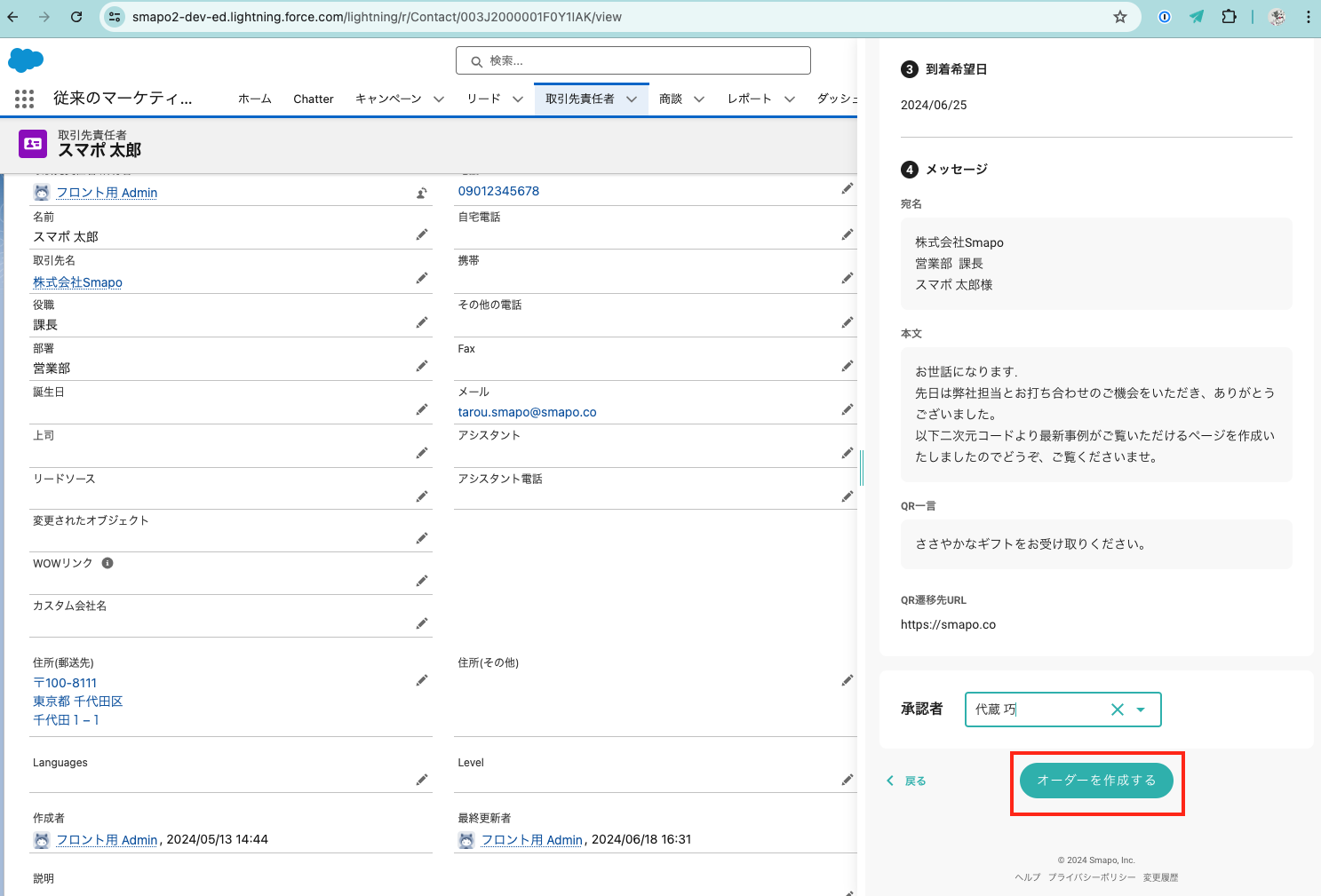The height and width of the screenshot is (896, 1321).
Task: Open the 1Password extension icon
Action: tap(1165, 17)
